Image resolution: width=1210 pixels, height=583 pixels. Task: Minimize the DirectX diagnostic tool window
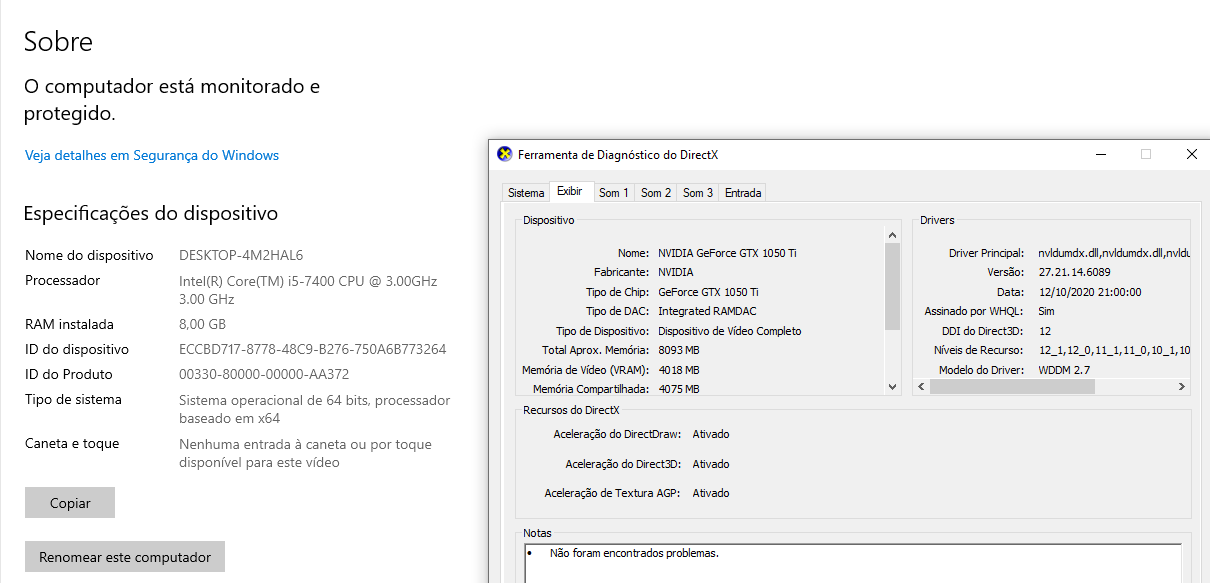[1100, 154]
